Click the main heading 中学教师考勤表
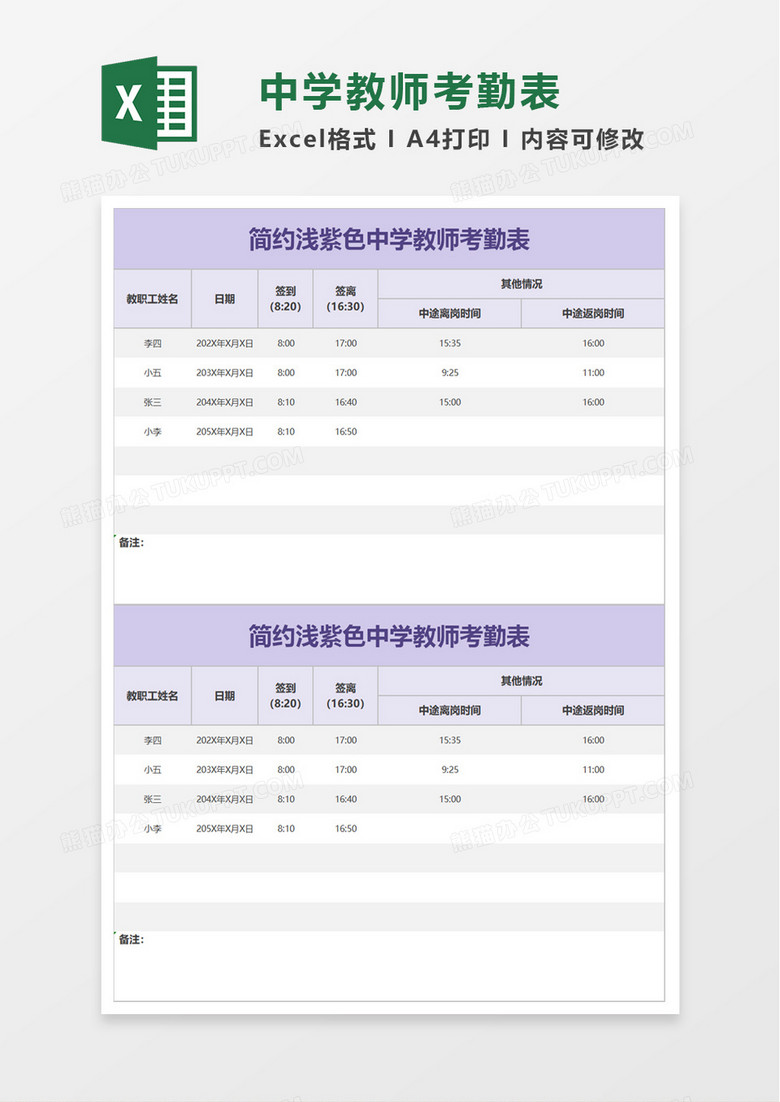Viewport: 780px width, 1102px height. click(x=409, y=93)
